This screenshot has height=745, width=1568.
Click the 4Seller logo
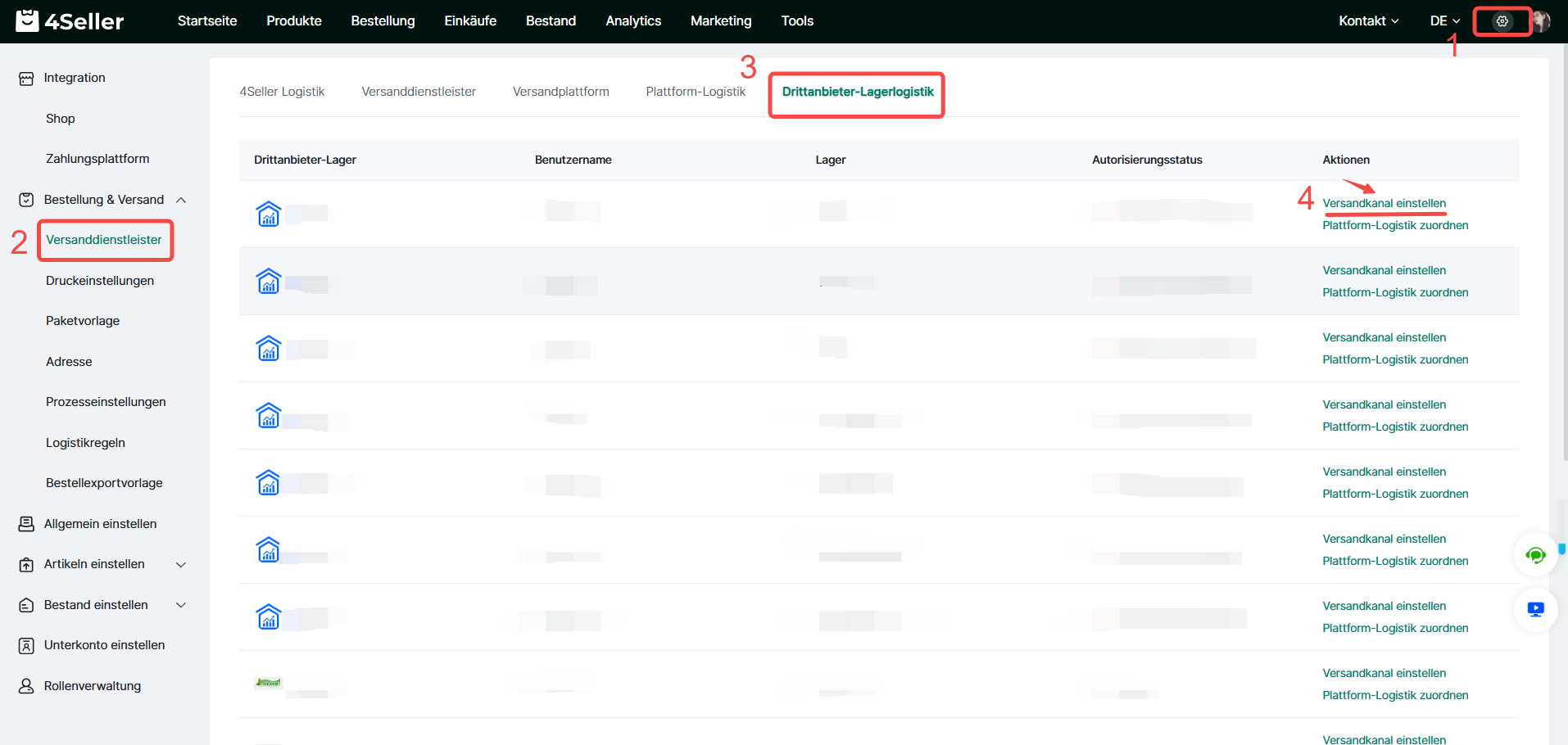coord(70,21)
